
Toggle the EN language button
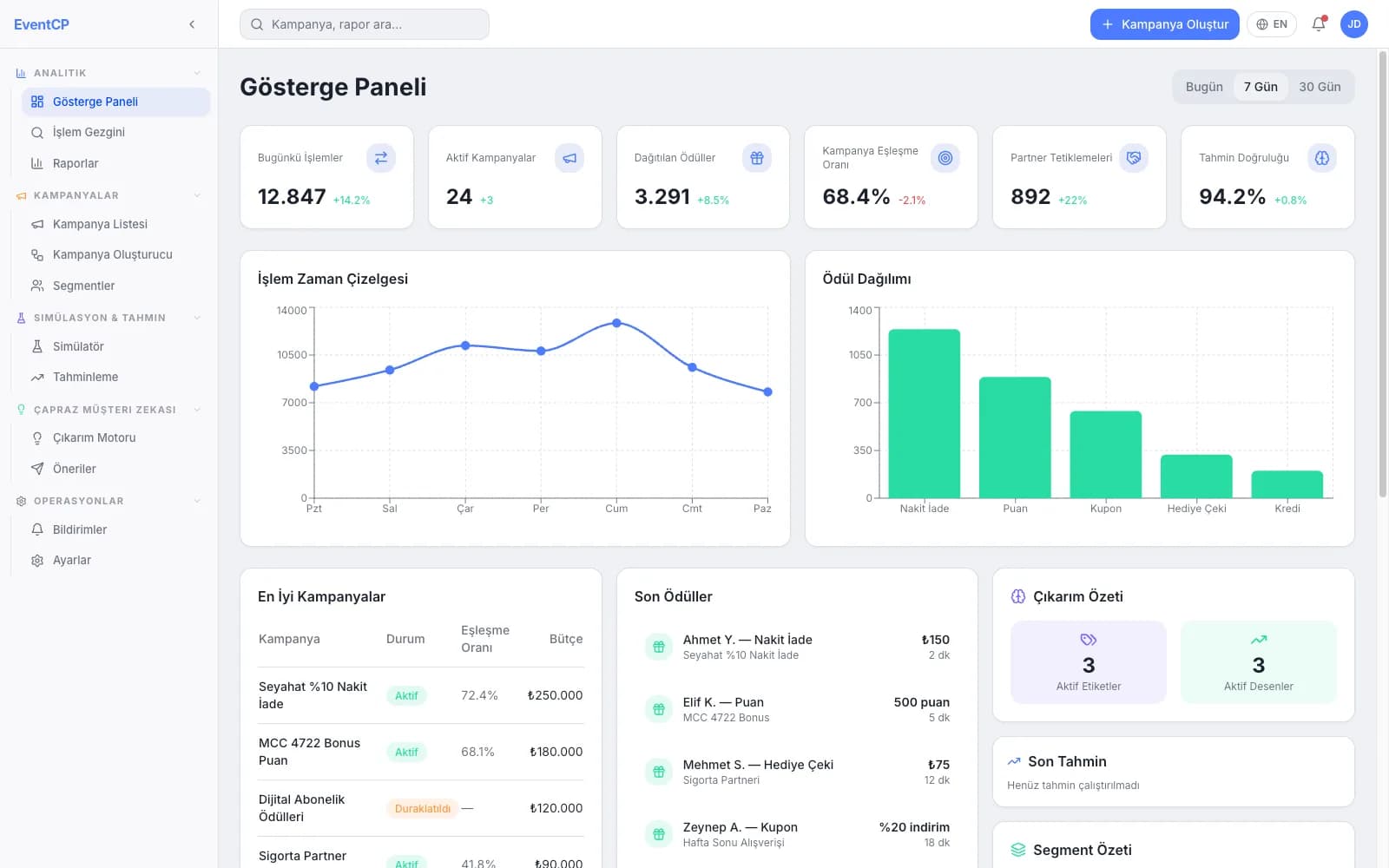point(1272,24)
